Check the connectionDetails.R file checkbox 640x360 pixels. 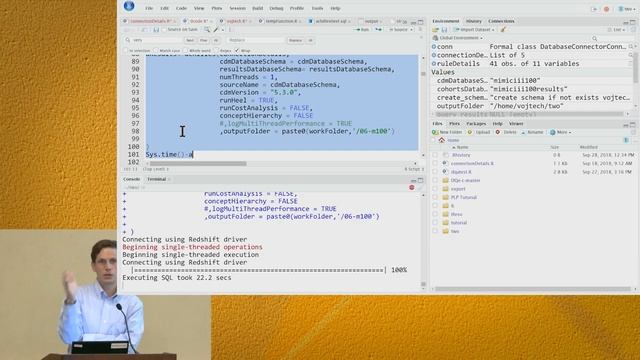pyautogui.click(x=435, y=163)
